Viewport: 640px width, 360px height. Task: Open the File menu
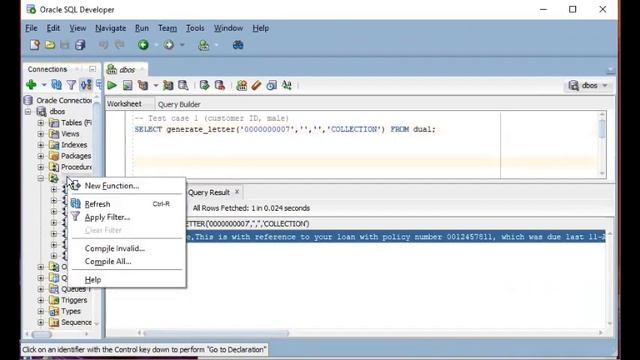tap(31, 28)
